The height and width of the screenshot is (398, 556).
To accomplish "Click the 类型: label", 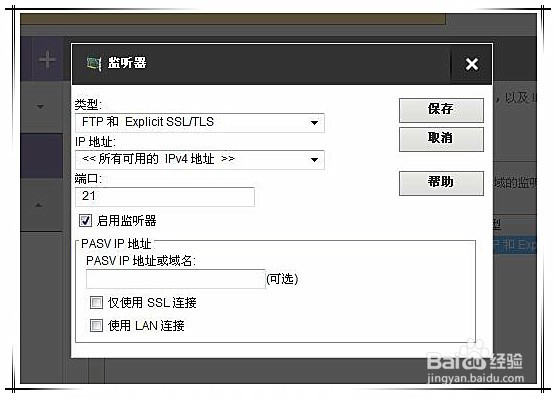I will 88,105.
